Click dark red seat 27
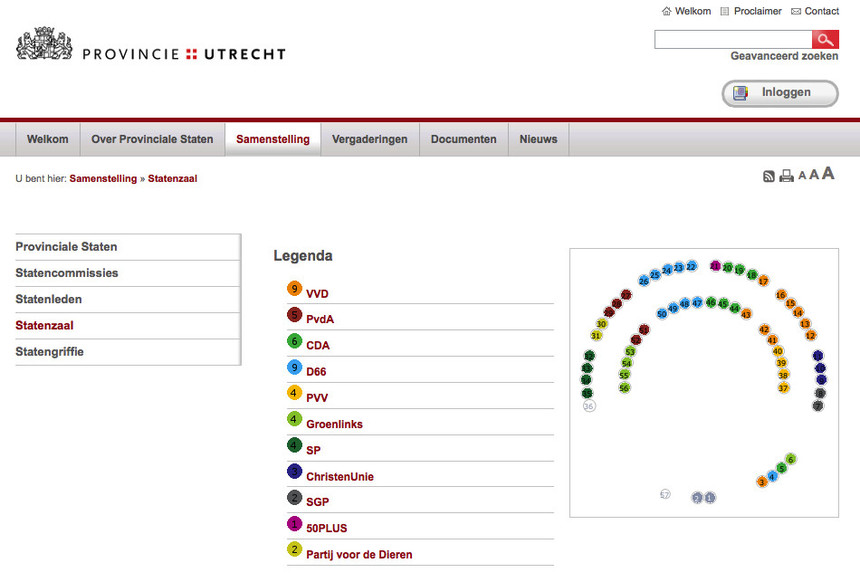Viewport: 860px width, 582px height. click(626, 295)
